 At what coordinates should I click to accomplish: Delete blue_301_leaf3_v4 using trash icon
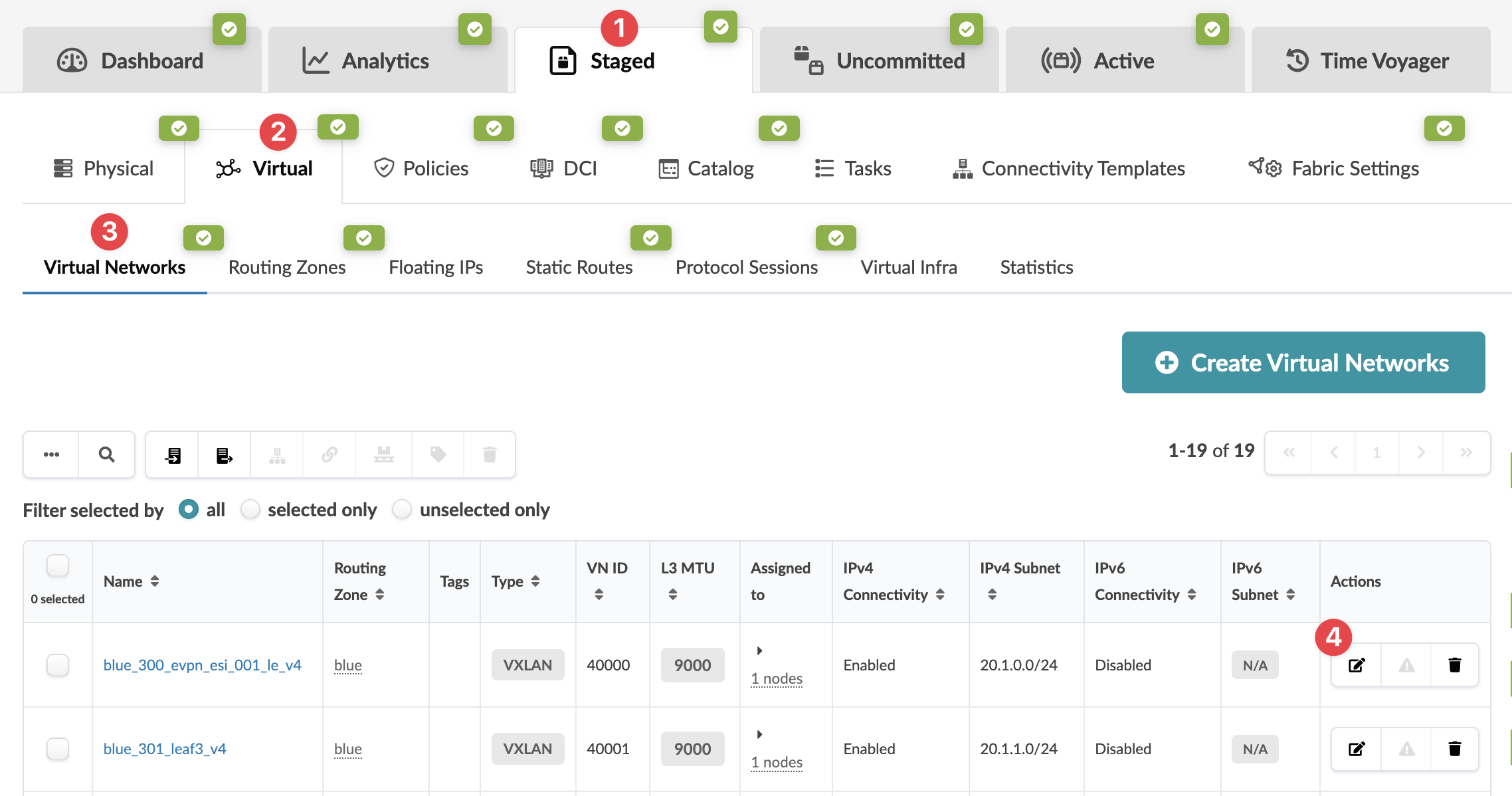(1454, 749)
